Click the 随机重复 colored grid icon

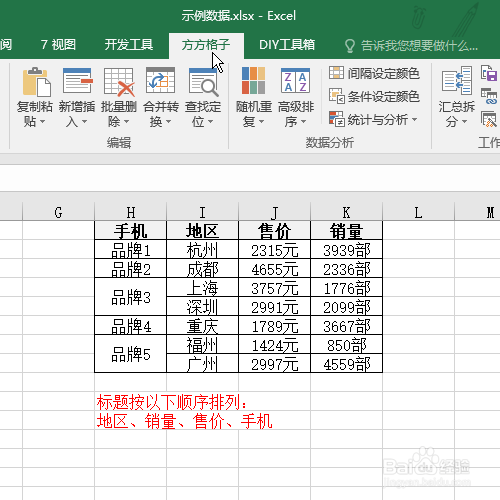coord(253,80)
